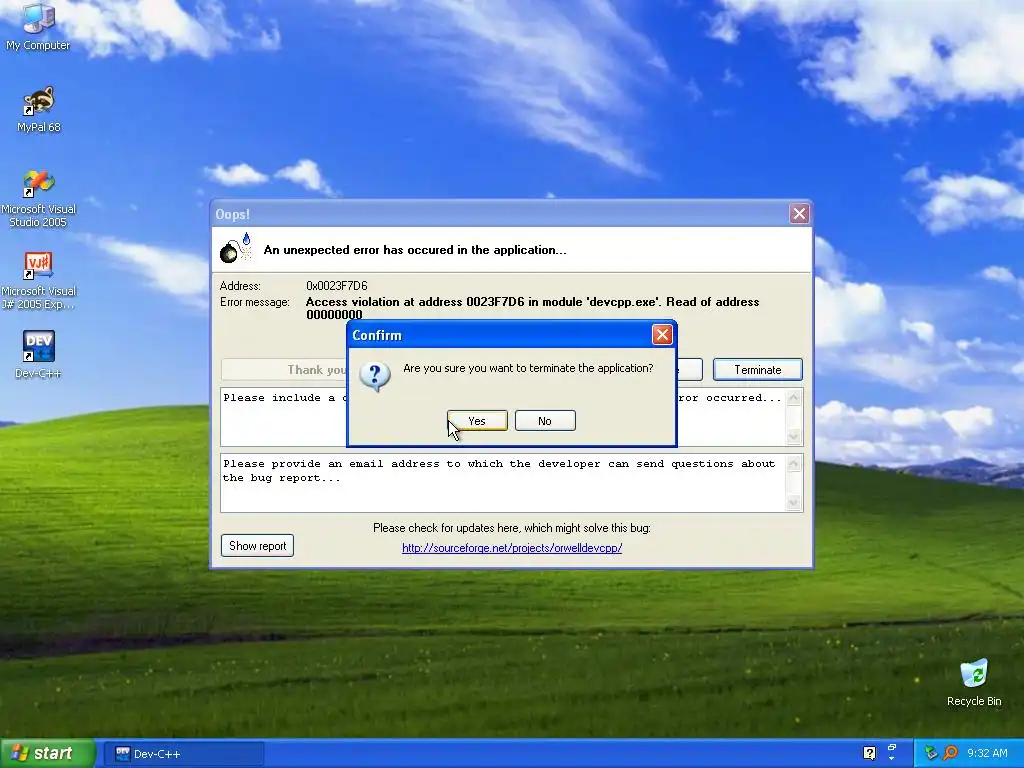The width and height of the screenshot is (1024, 768).
Task: Select the MyPal 68 desktop icon
Action: point(38,110)
